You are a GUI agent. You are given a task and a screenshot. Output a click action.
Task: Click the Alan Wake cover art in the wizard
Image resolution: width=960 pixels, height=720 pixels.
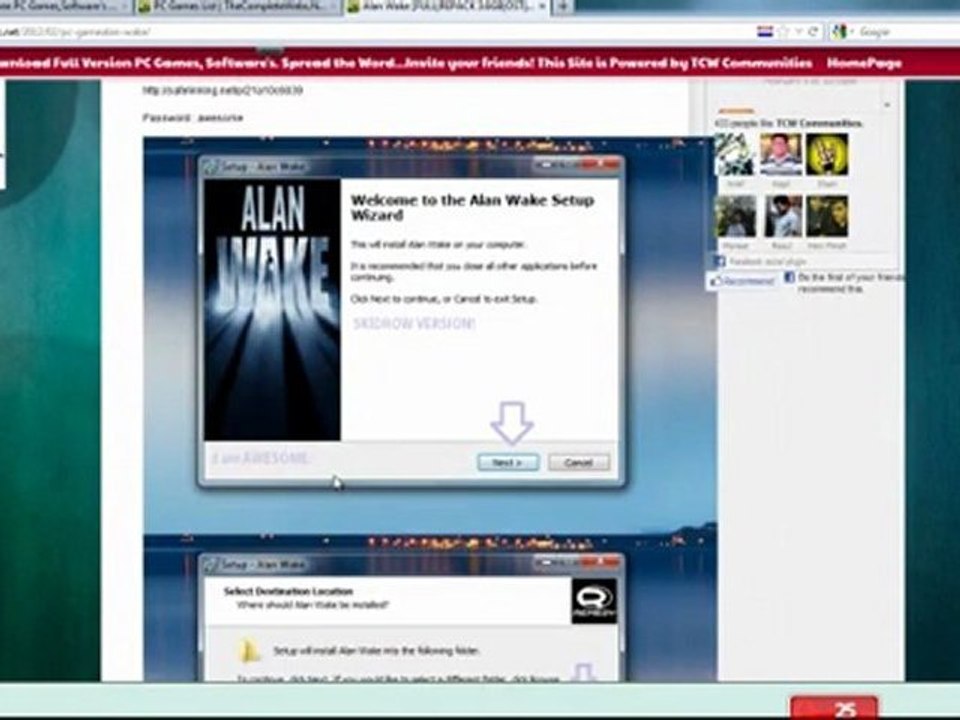pyautogui.click(x=272, y=309)
